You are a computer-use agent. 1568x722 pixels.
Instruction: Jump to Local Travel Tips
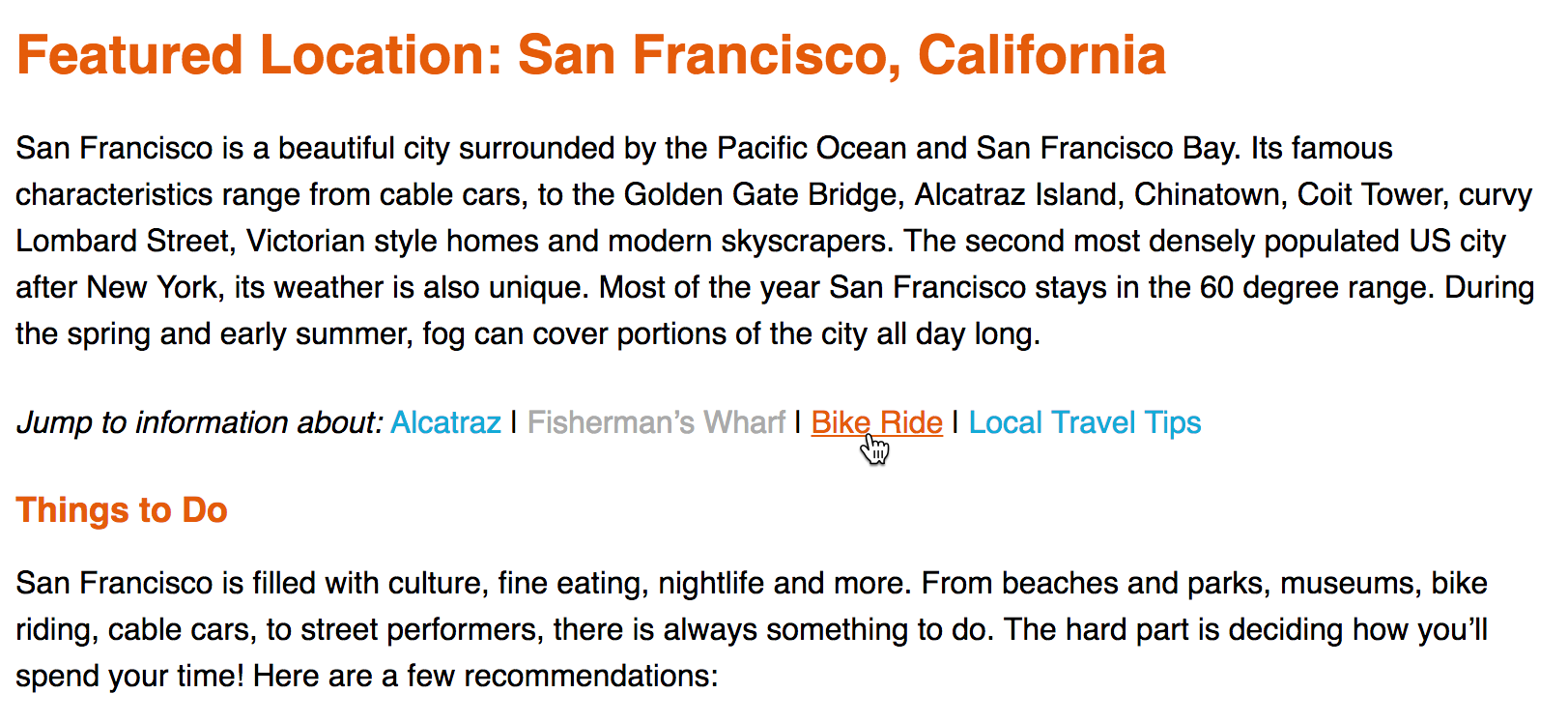coord(1084,423)
